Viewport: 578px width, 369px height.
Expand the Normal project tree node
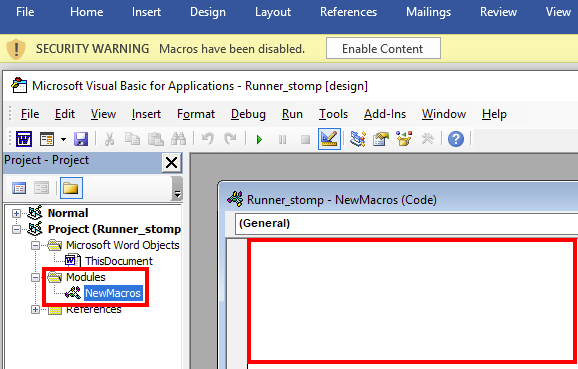click(x=16, y=213)
